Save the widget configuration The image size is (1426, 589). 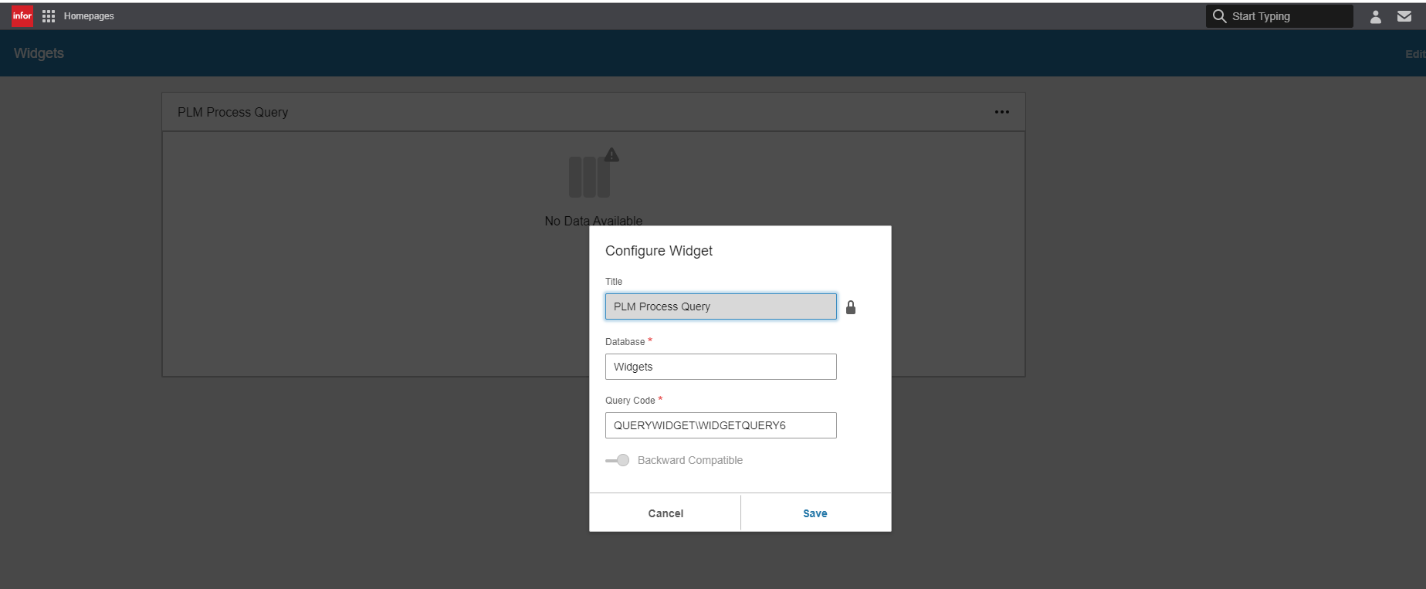815,513
